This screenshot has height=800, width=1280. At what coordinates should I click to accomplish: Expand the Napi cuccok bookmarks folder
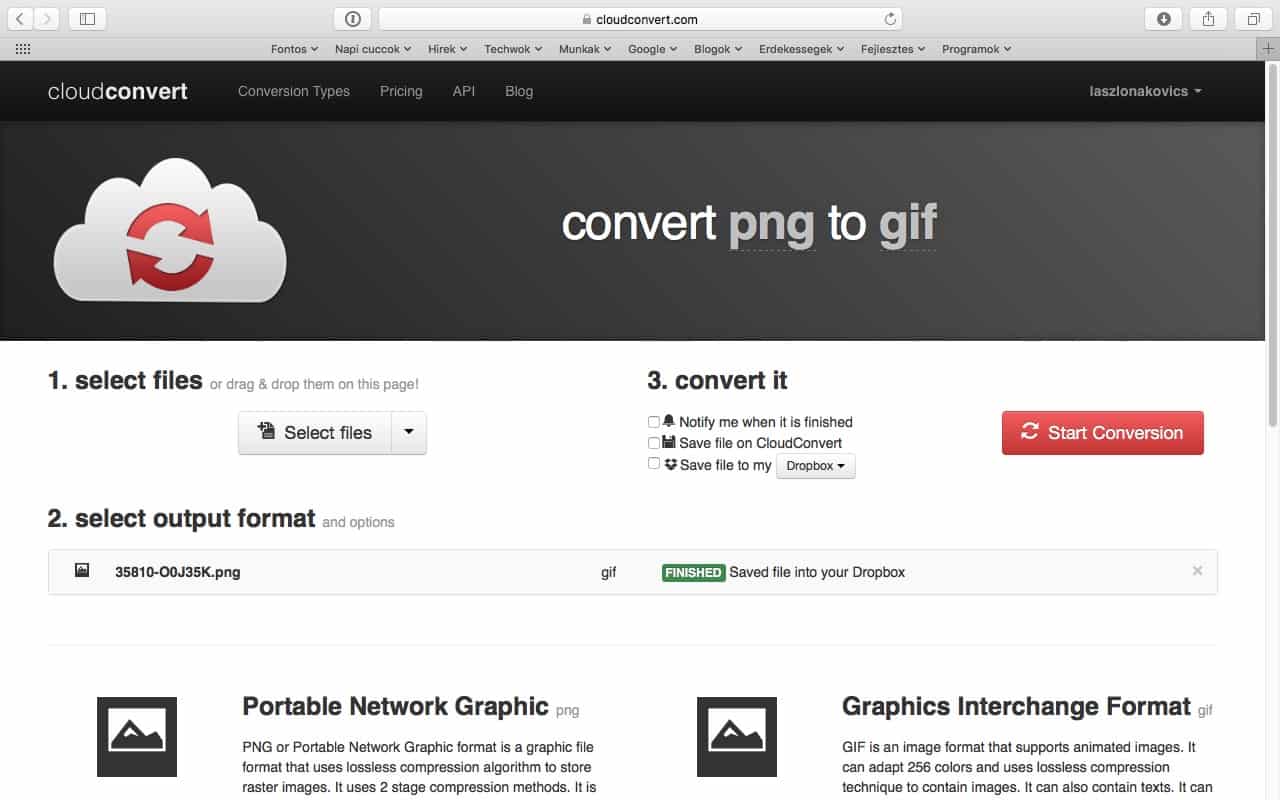(373, 48)
